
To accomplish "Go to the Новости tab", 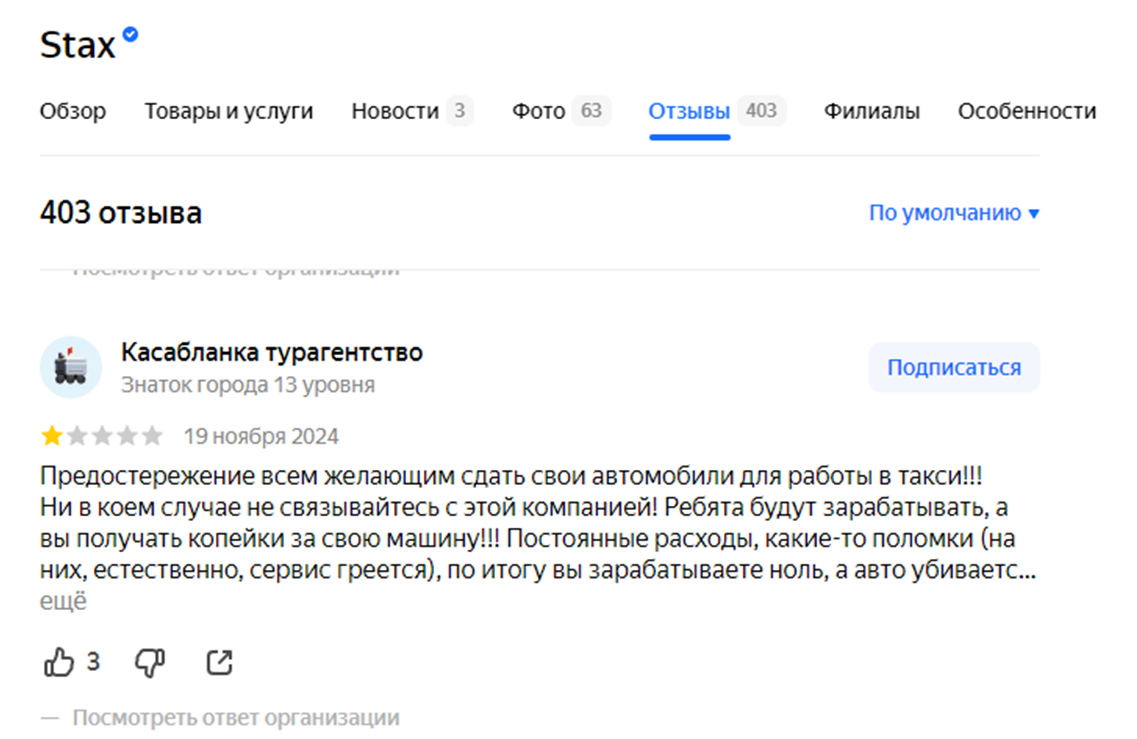I will pos(412,111).
